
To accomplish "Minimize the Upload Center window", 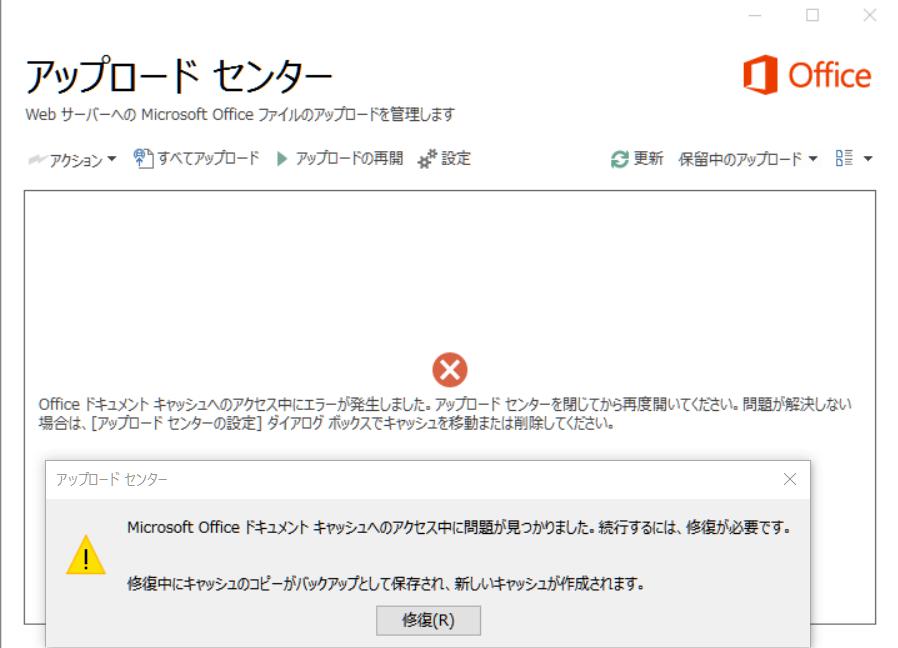I will tap(755, 15).
